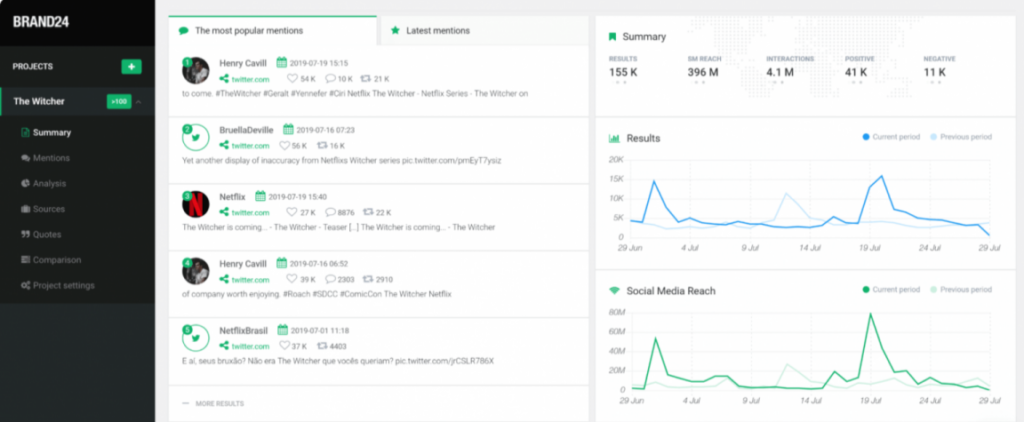Image resolution: width=1024 pixels, height=422 pixels.
Task: Toggle Current period in Social Media Reach legend
Action: [890, 290]
